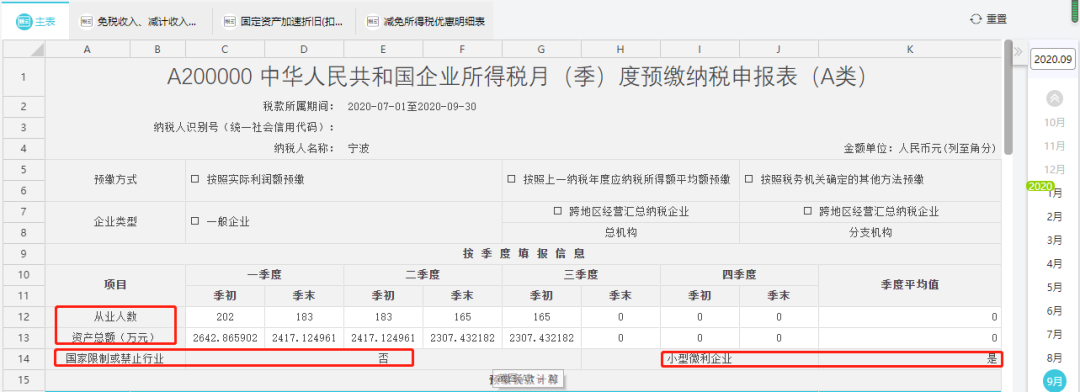Select column header K

(910, 49)
